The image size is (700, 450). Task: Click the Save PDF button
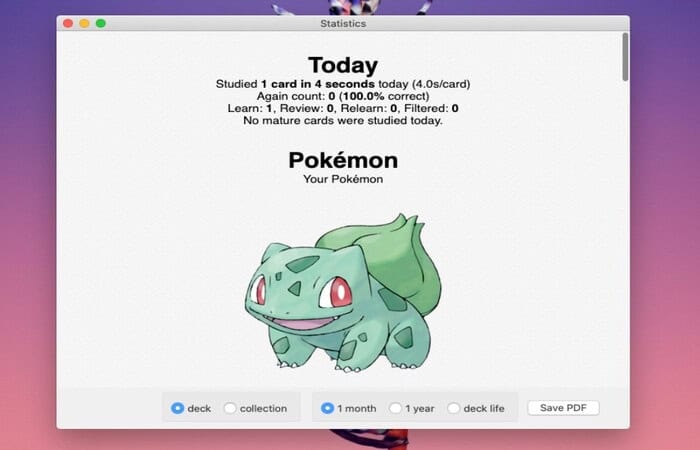(563, 408)
